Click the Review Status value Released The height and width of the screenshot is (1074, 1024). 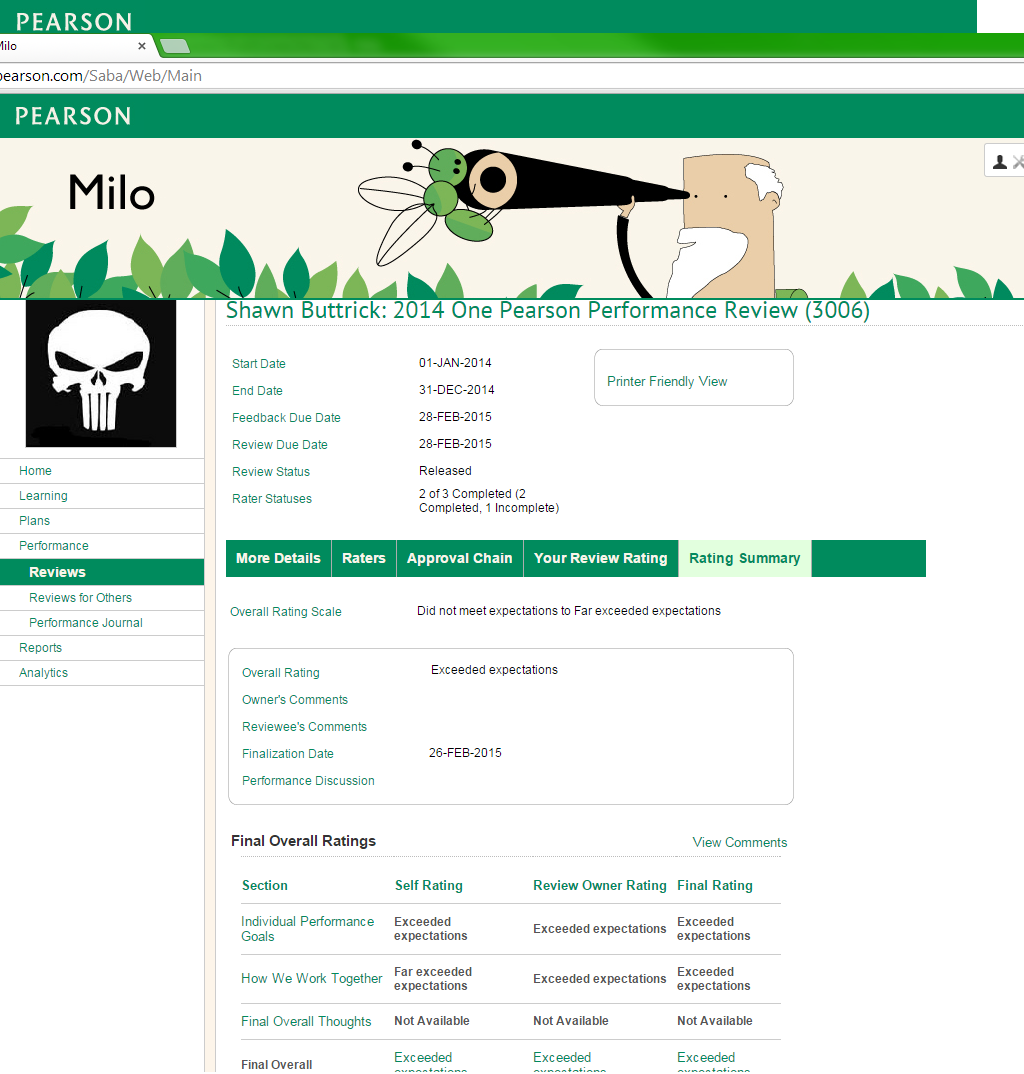pyautogui.click(x=445, y=471)
